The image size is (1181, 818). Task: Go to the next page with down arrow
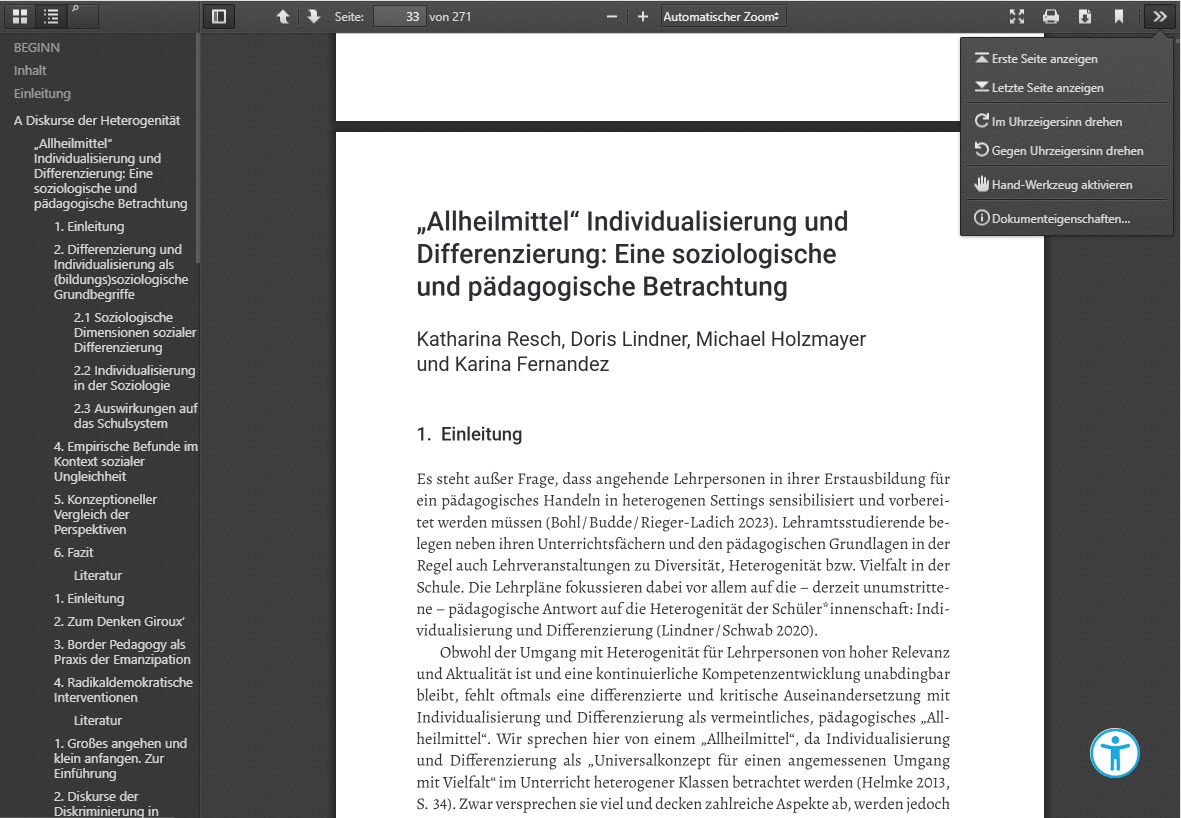pyautogui.click(x=312, y=16)
